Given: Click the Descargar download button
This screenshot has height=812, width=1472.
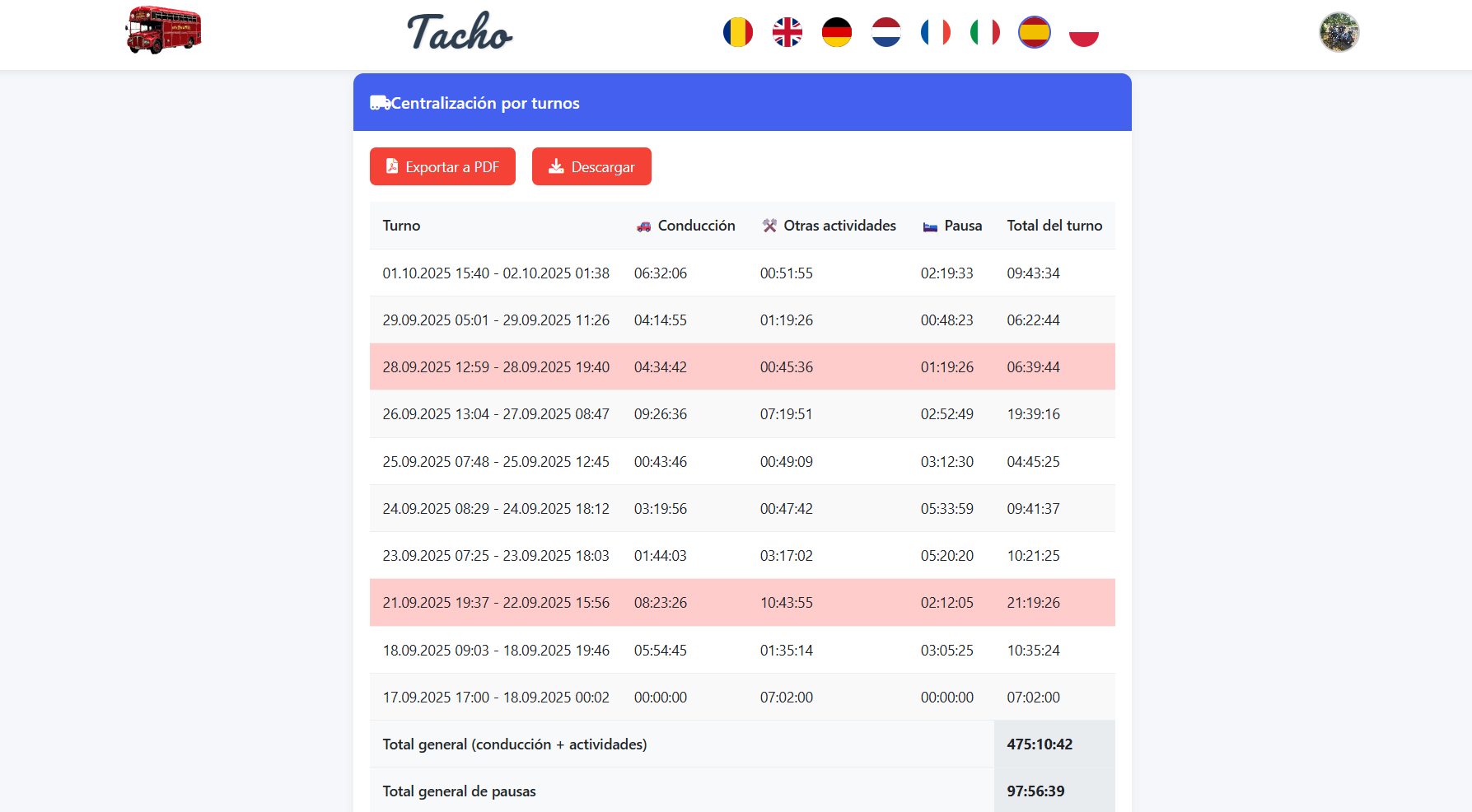Looking at the screenshot, I should point(591,166).
